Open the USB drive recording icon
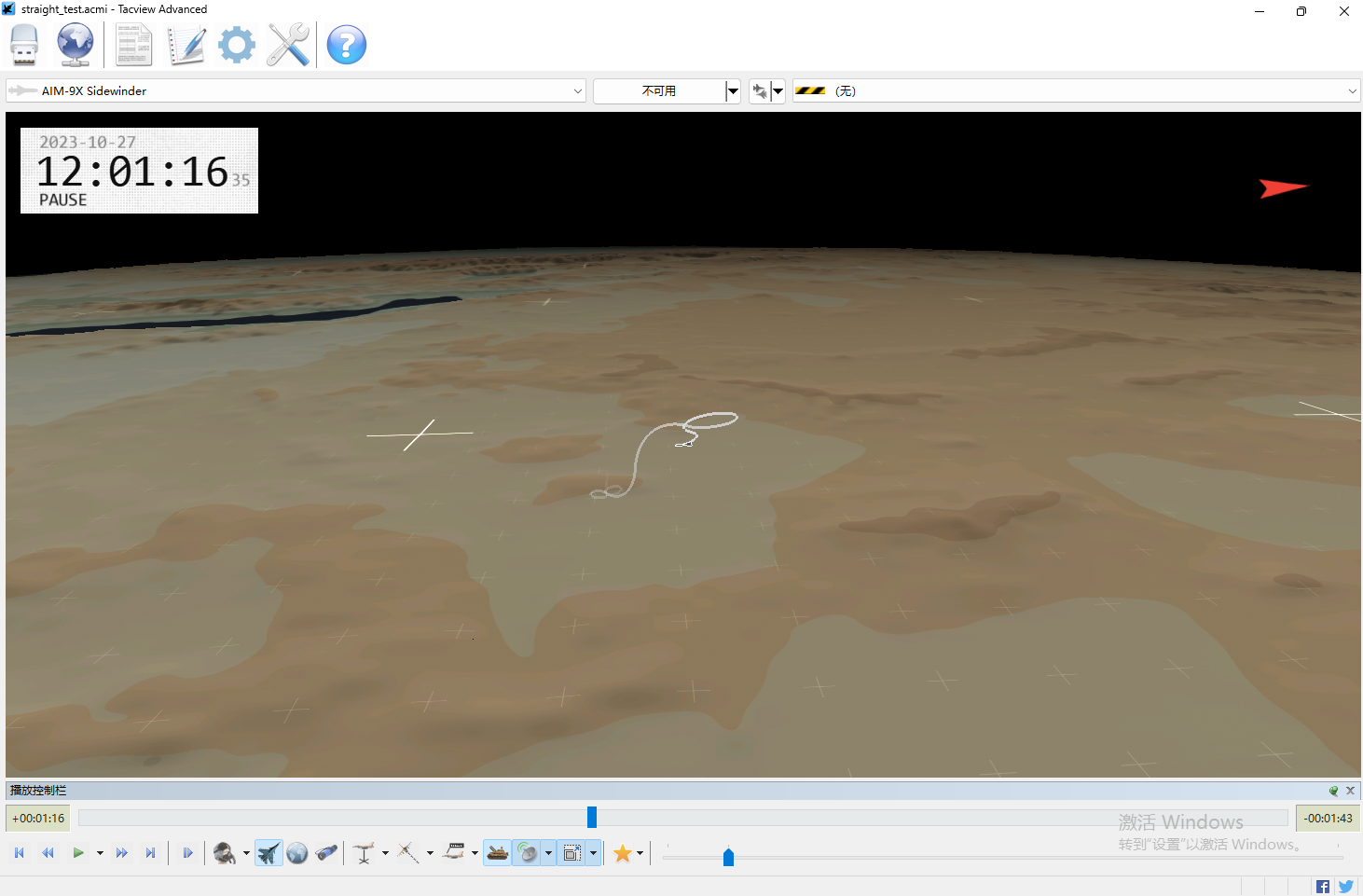 [x=24, y=45]
